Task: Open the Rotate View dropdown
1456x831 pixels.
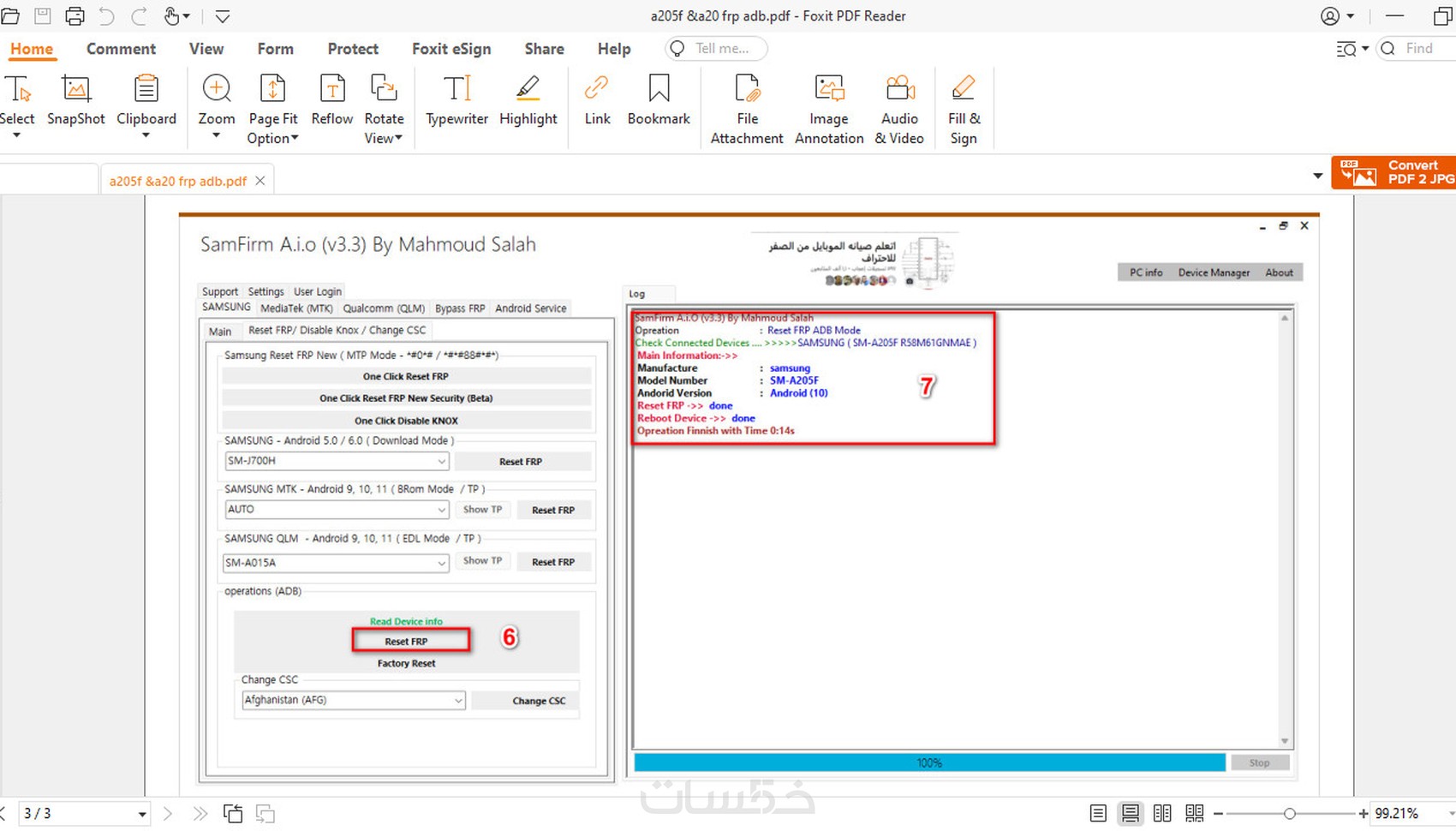Action: [398, 139]
